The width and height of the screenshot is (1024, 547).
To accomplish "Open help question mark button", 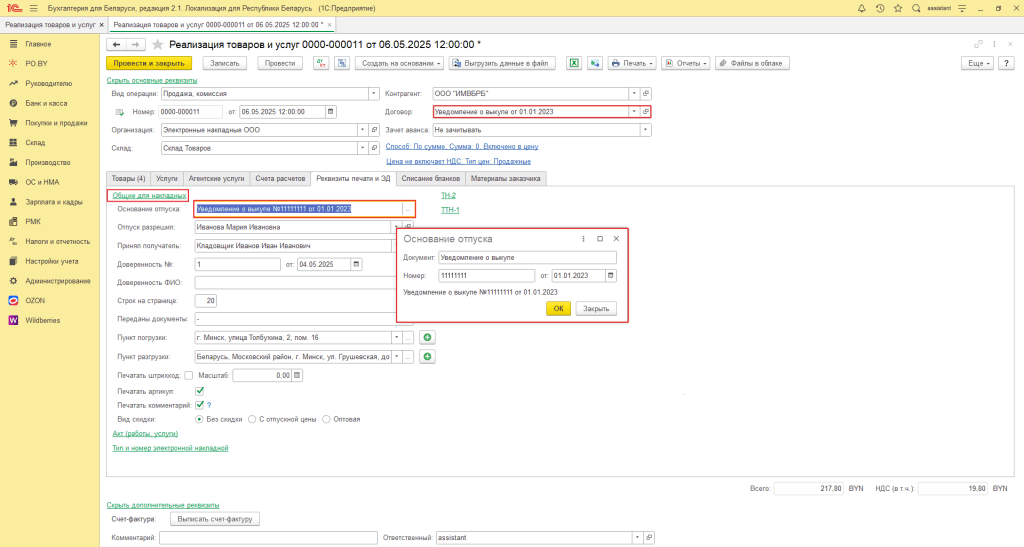I will pos(1006,63).
